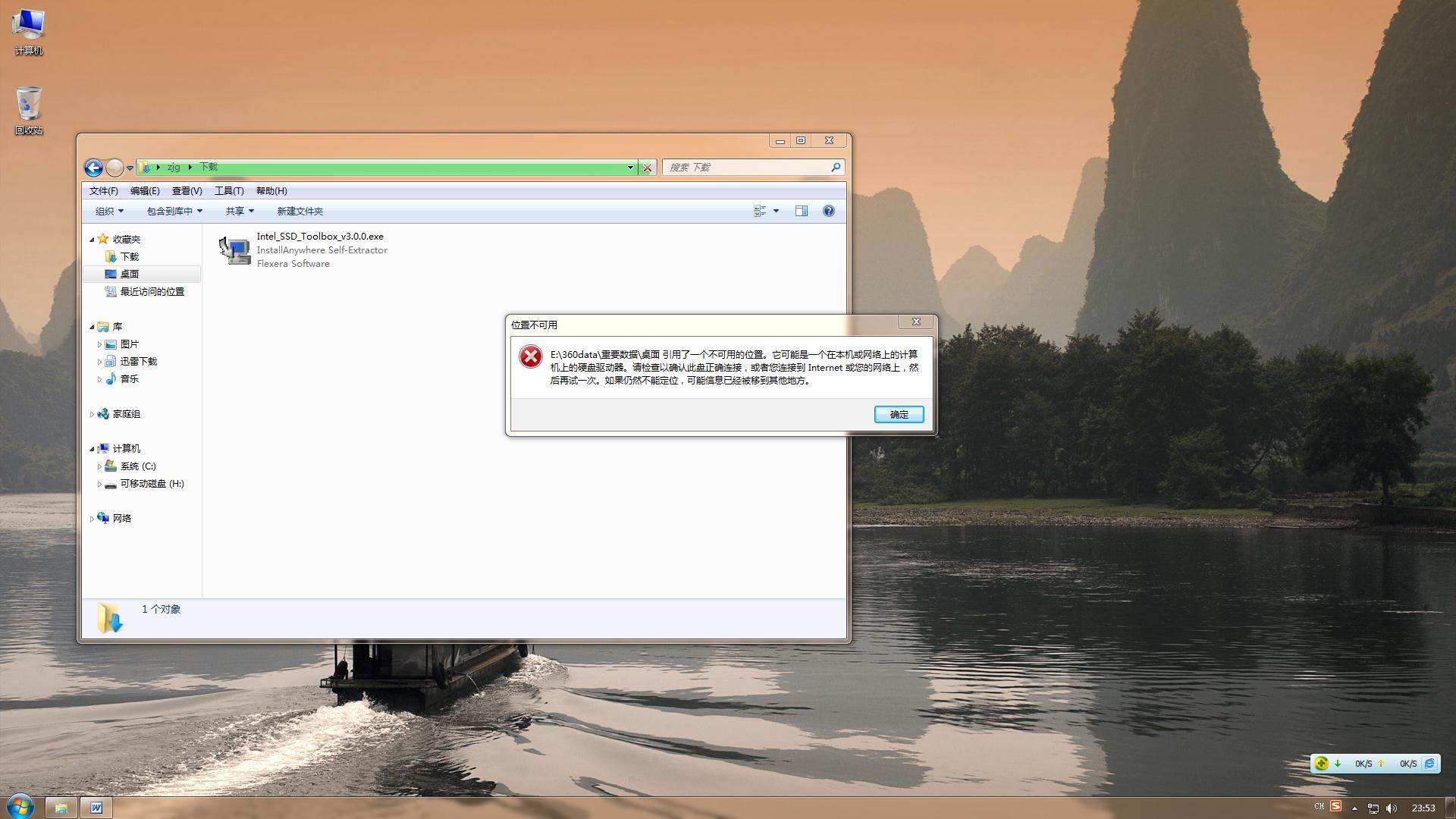The width and height of the screenshot is (1456, 819).
Task: Click the stop loading X button
Action: coord(647,168)
